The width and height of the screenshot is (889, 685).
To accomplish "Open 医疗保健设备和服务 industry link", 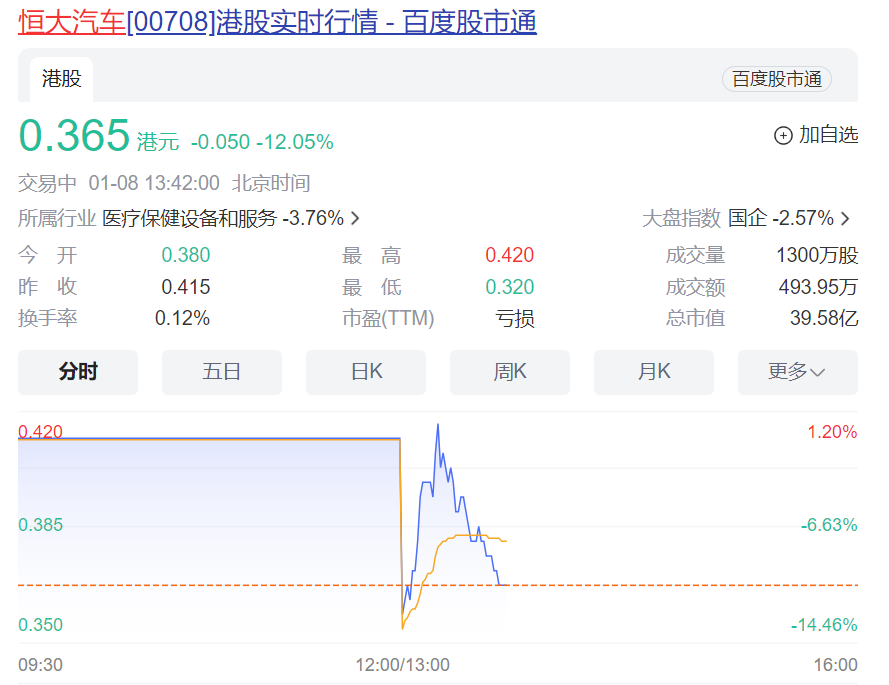I will [189, 218].
